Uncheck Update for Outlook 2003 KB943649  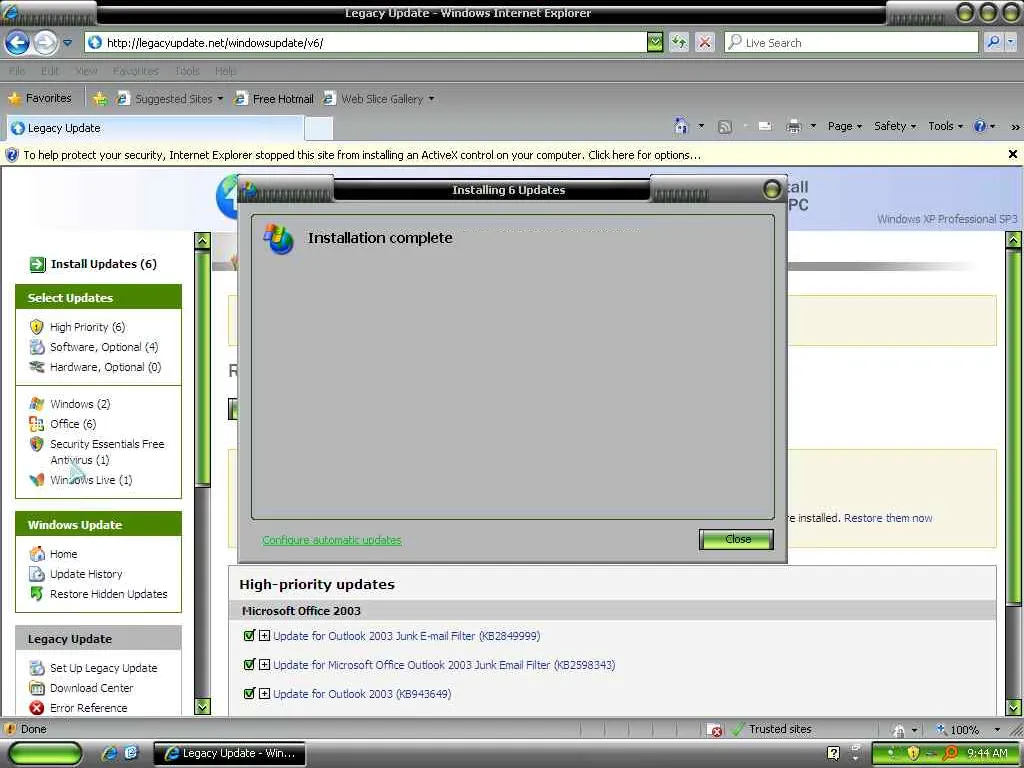(x=248, y=694)
